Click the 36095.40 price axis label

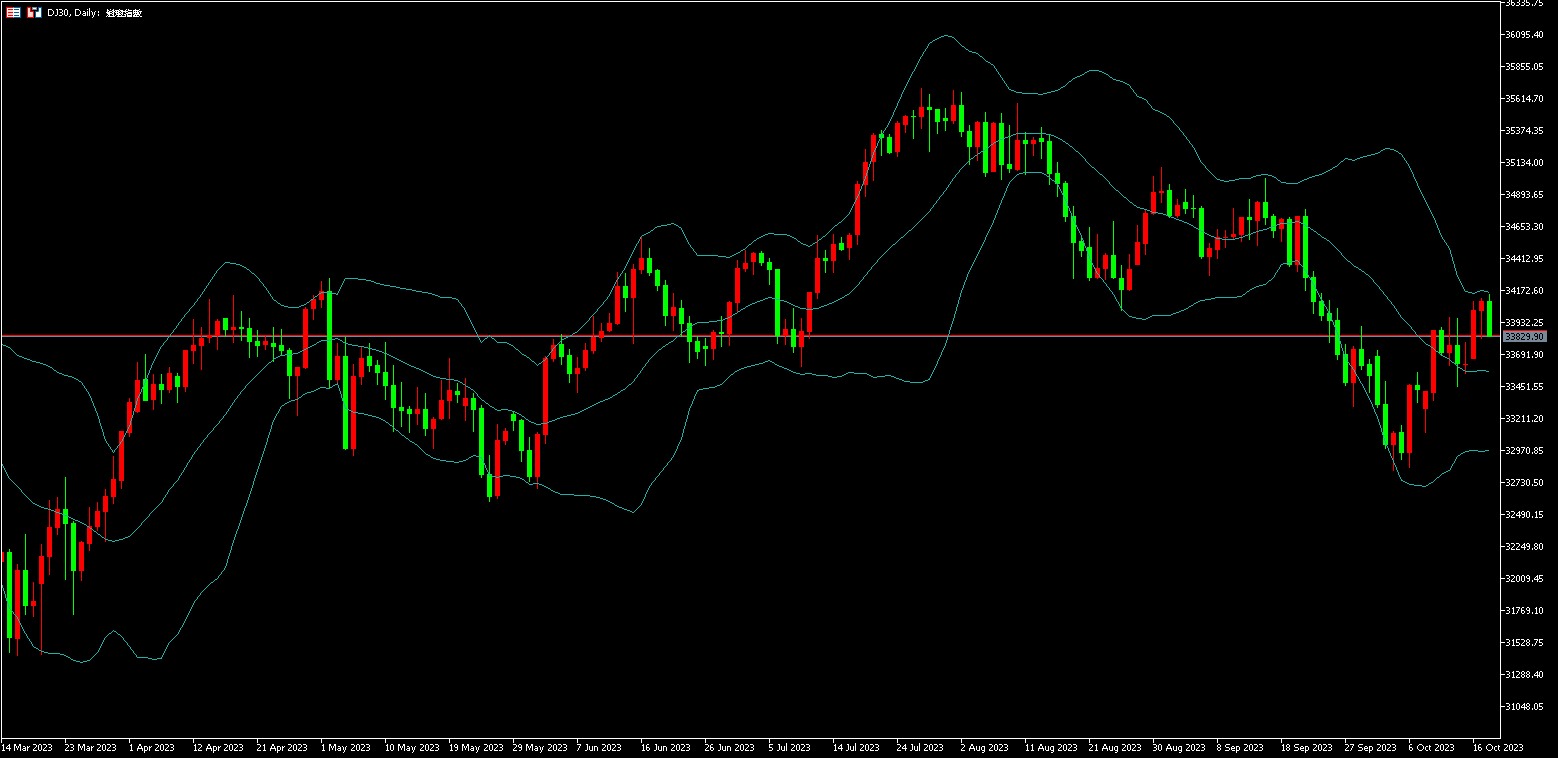1524,35
